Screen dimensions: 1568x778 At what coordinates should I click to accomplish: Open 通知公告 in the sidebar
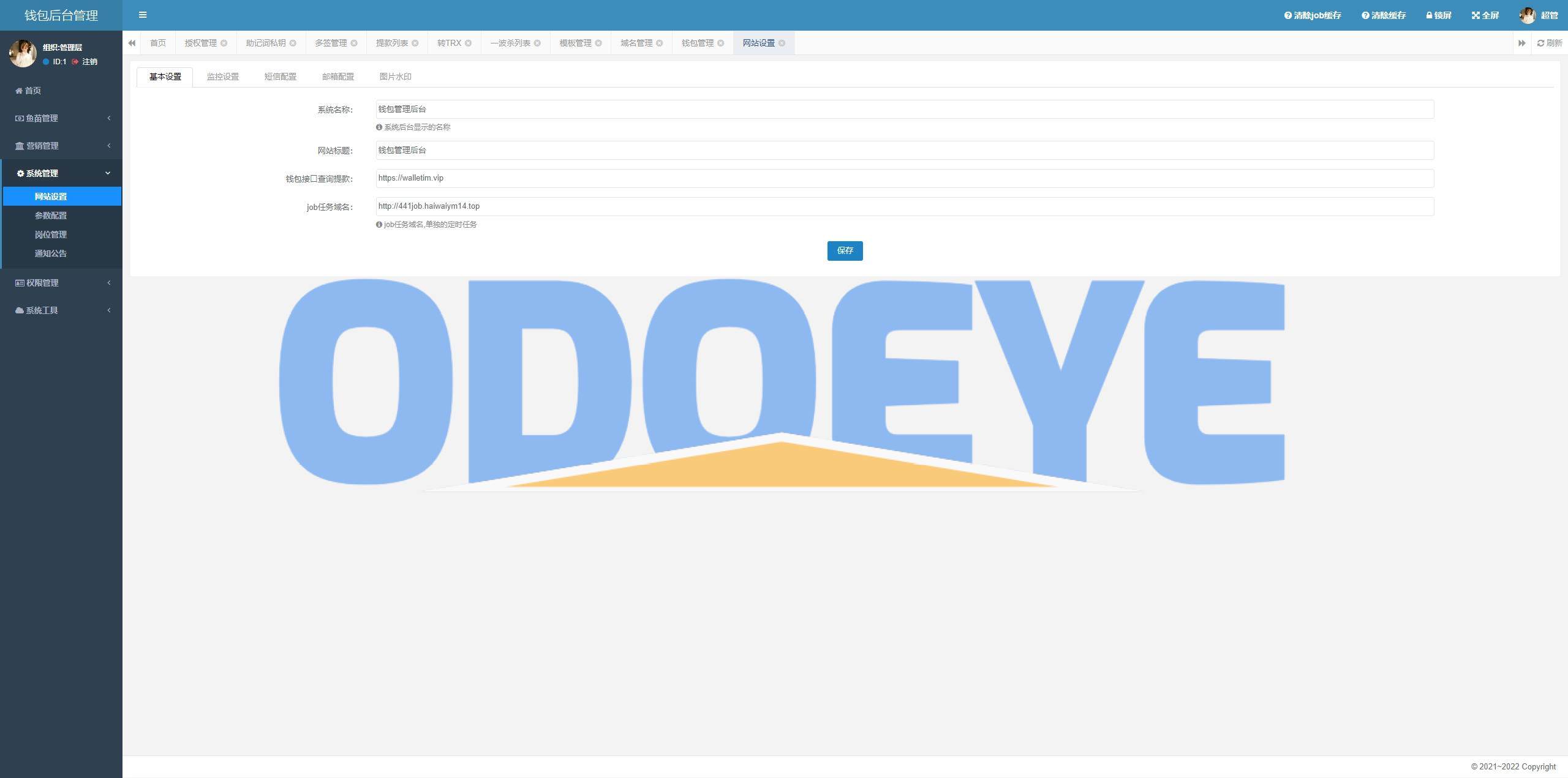(x=62, y=253)
